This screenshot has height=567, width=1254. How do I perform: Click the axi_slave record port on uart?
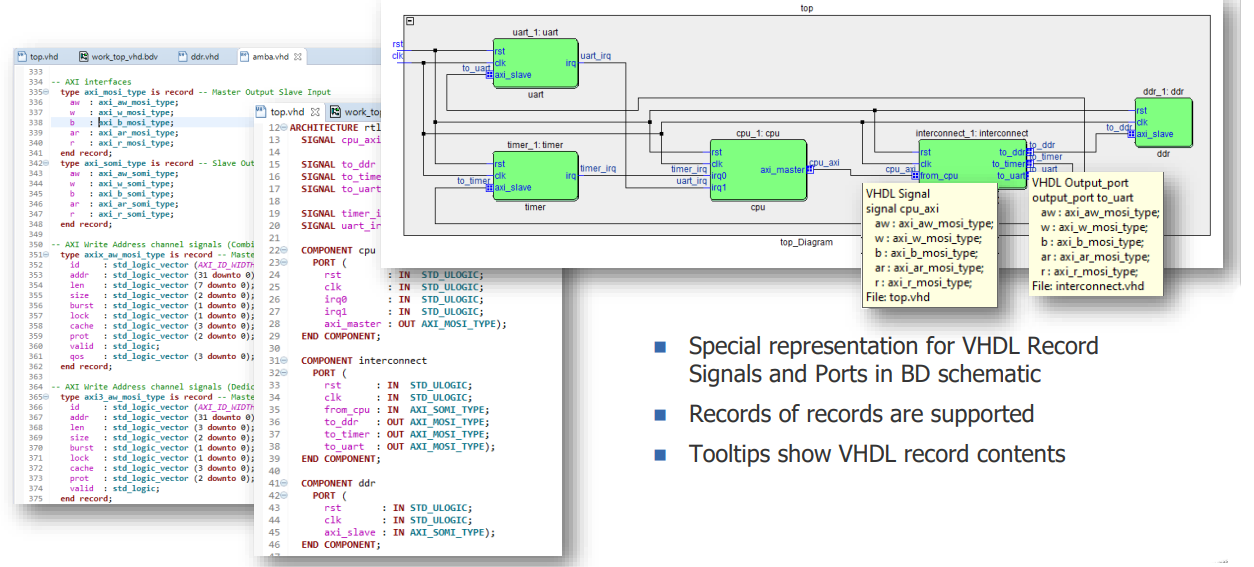coord(489,74)
